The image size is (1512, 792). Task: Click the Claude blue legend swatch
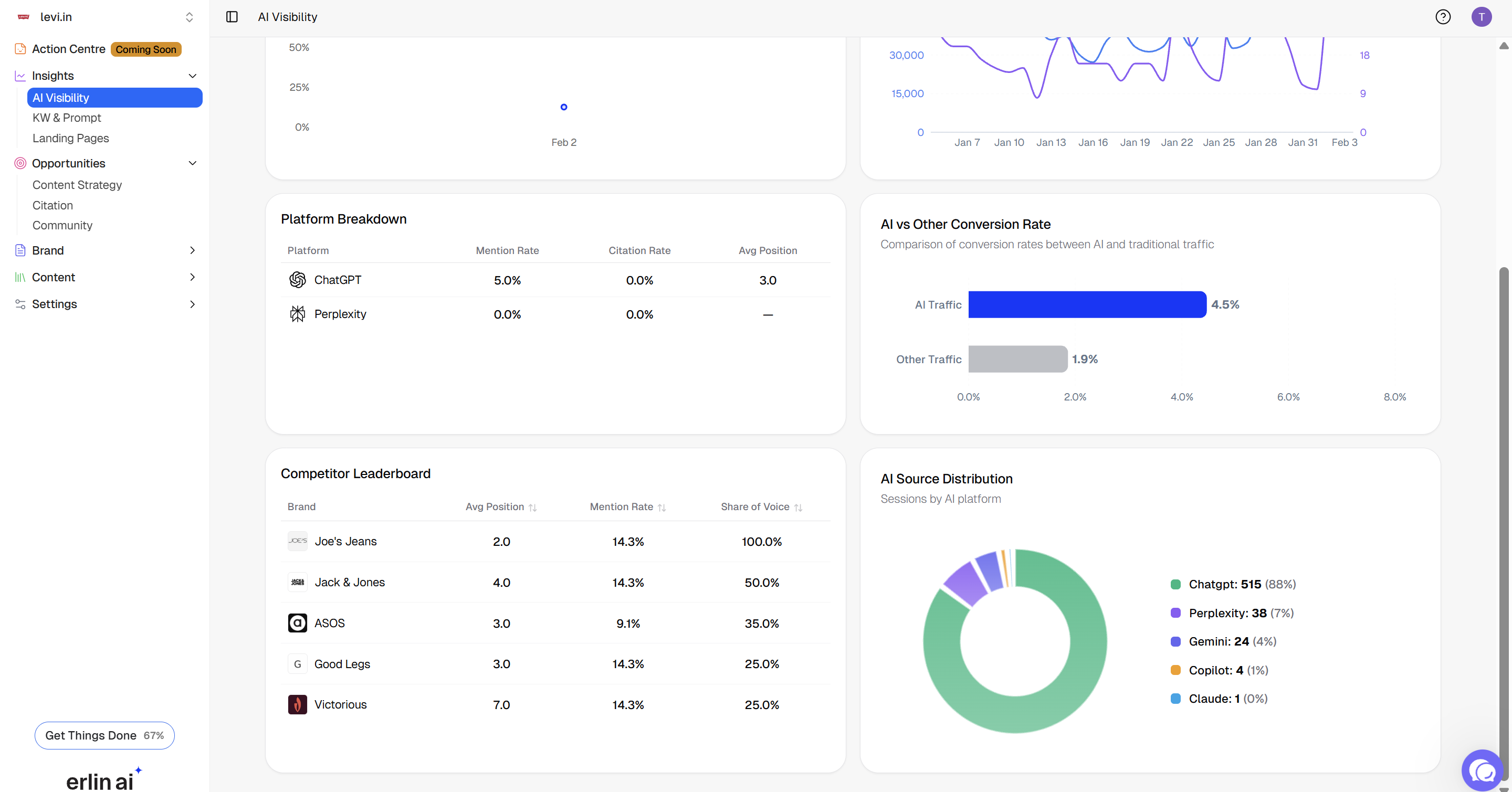pyautogui.click(x=1175, y=699)
